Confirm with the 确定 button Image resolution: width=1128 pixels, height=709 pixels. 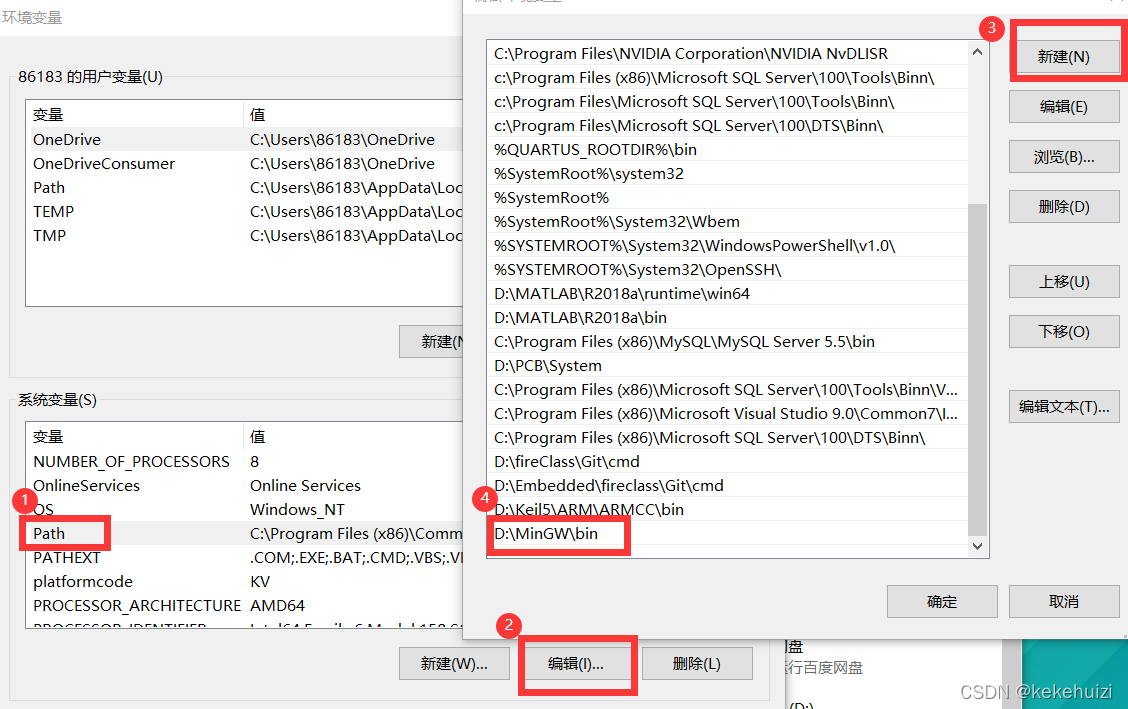[x=942, y=601]
